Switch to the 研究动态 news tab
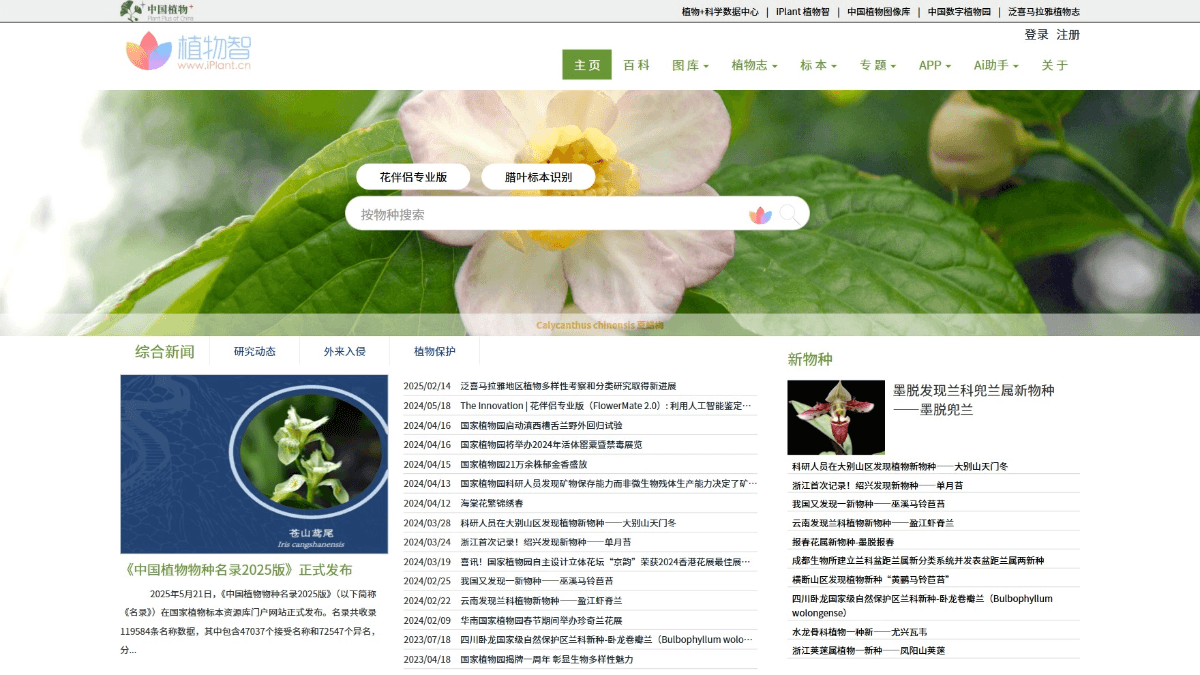This screenshot has width=1200, height=675. click(255, 352)
